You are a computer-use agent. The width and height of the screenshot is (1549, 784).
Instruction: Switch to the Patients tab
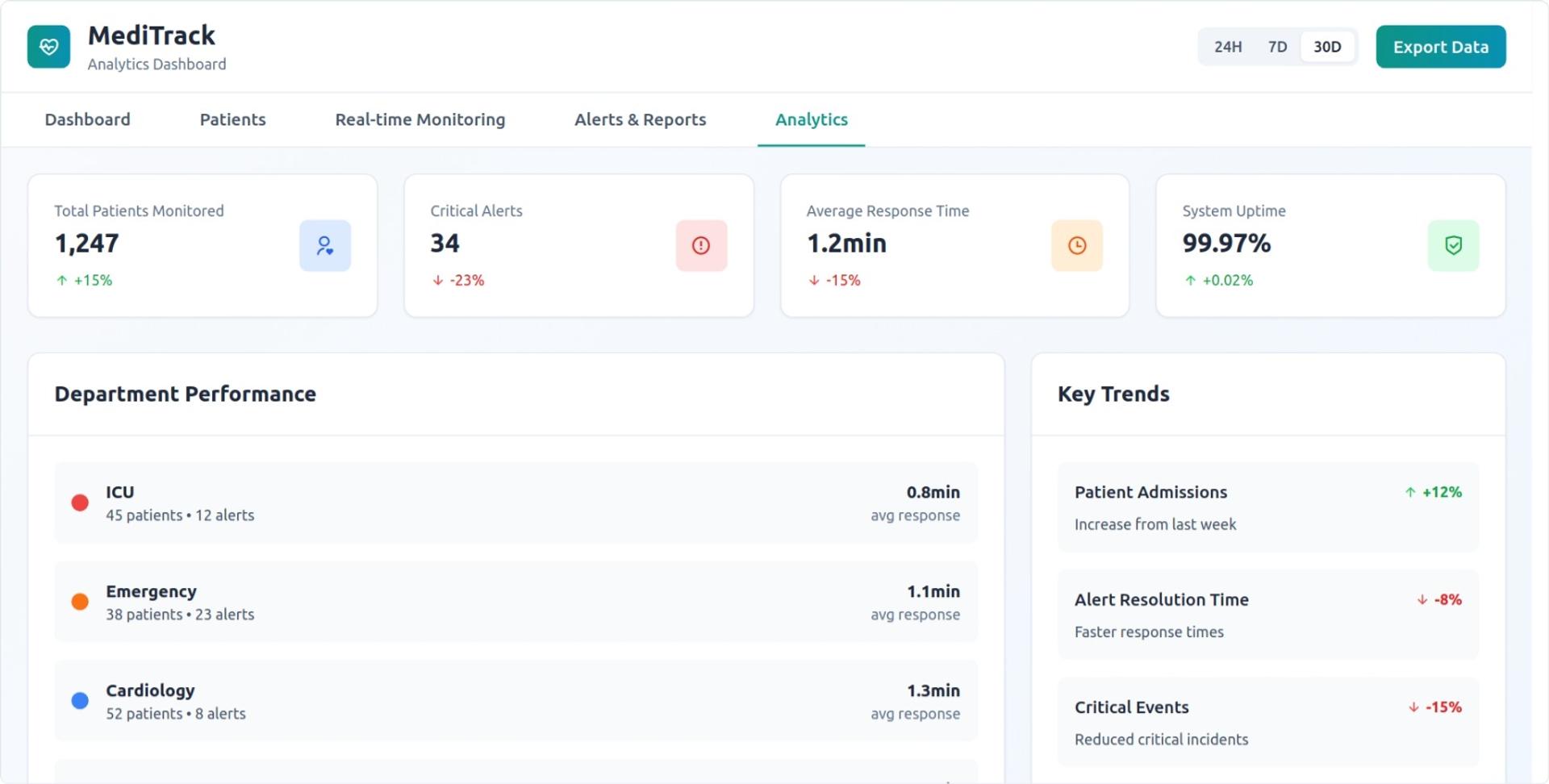point(232,119)
